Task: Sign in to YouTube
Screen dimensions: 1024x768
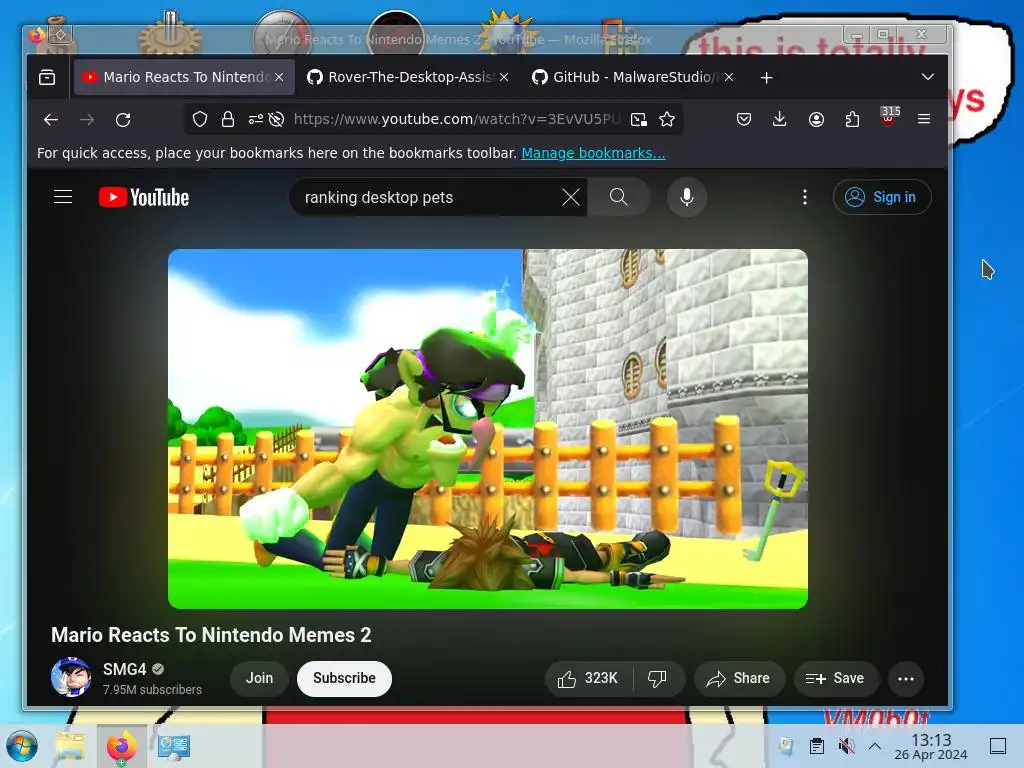Action: point(882,197)
